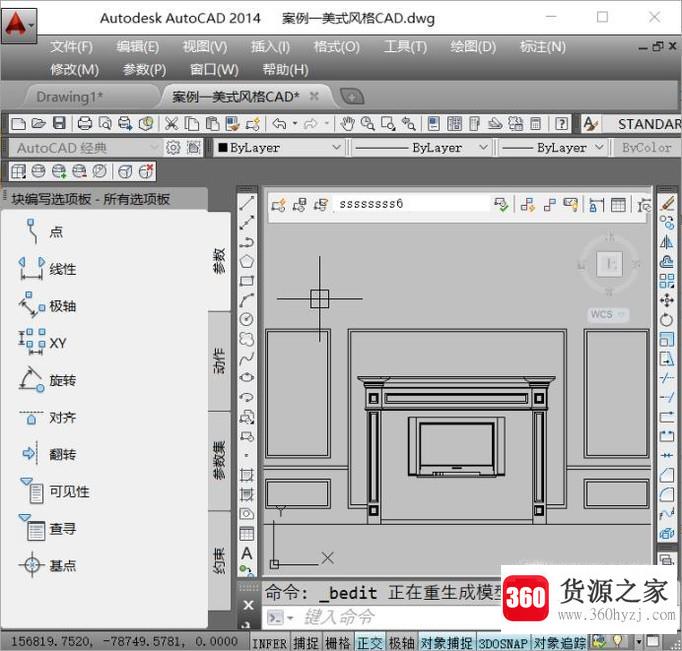
Task: Select the Polar parameter 极轴
Action: [x=47, y=306]
